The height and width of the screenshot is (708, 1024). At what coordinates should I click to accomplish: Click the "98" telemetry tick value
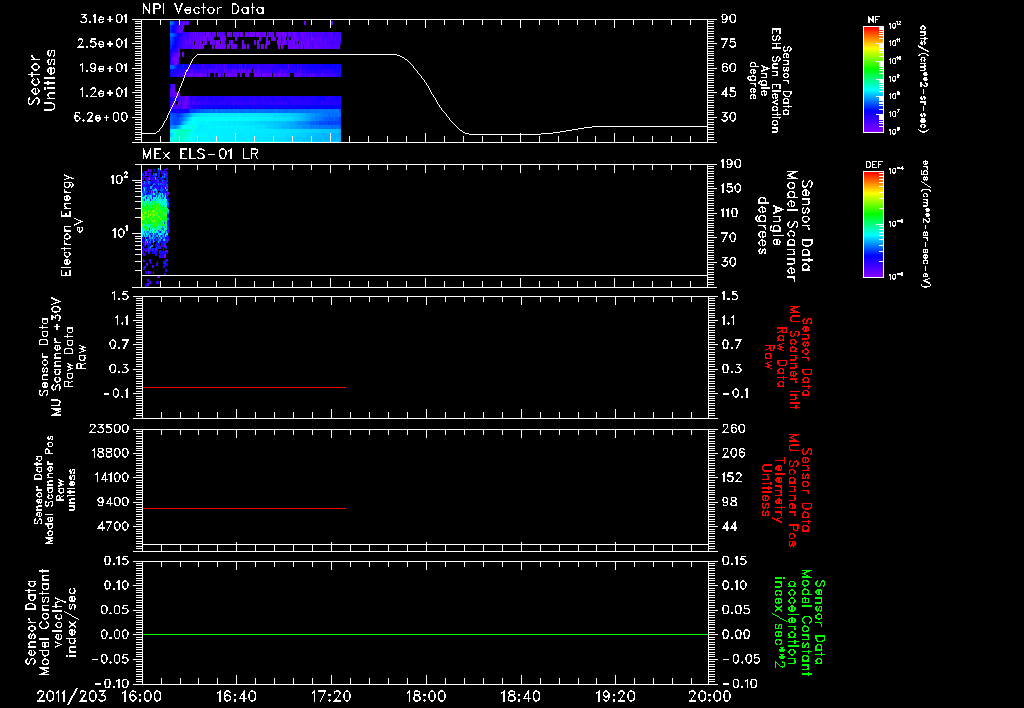(x=729, y=502)
